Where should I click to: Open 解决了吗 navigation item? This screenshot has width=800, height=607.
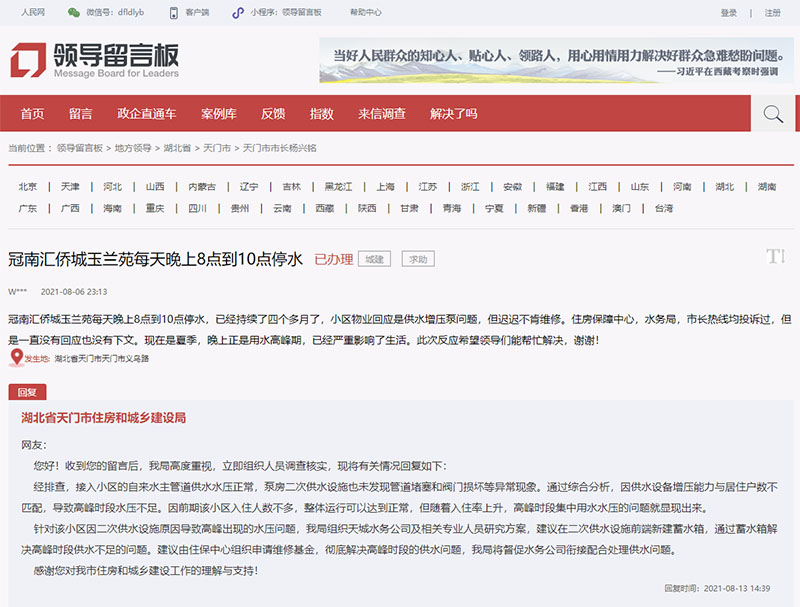tap(453, 114)
